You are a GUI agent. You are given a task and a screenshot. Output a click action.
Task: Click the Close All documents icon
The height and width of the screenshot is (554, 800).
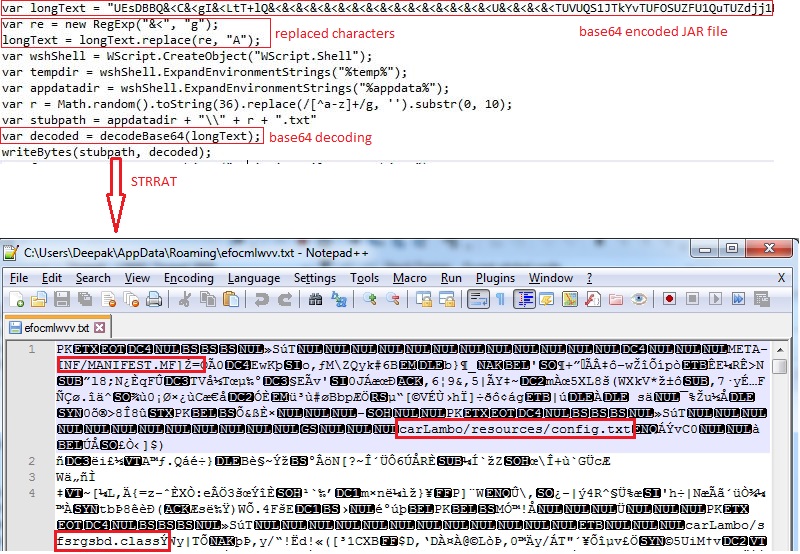[131, 299]
